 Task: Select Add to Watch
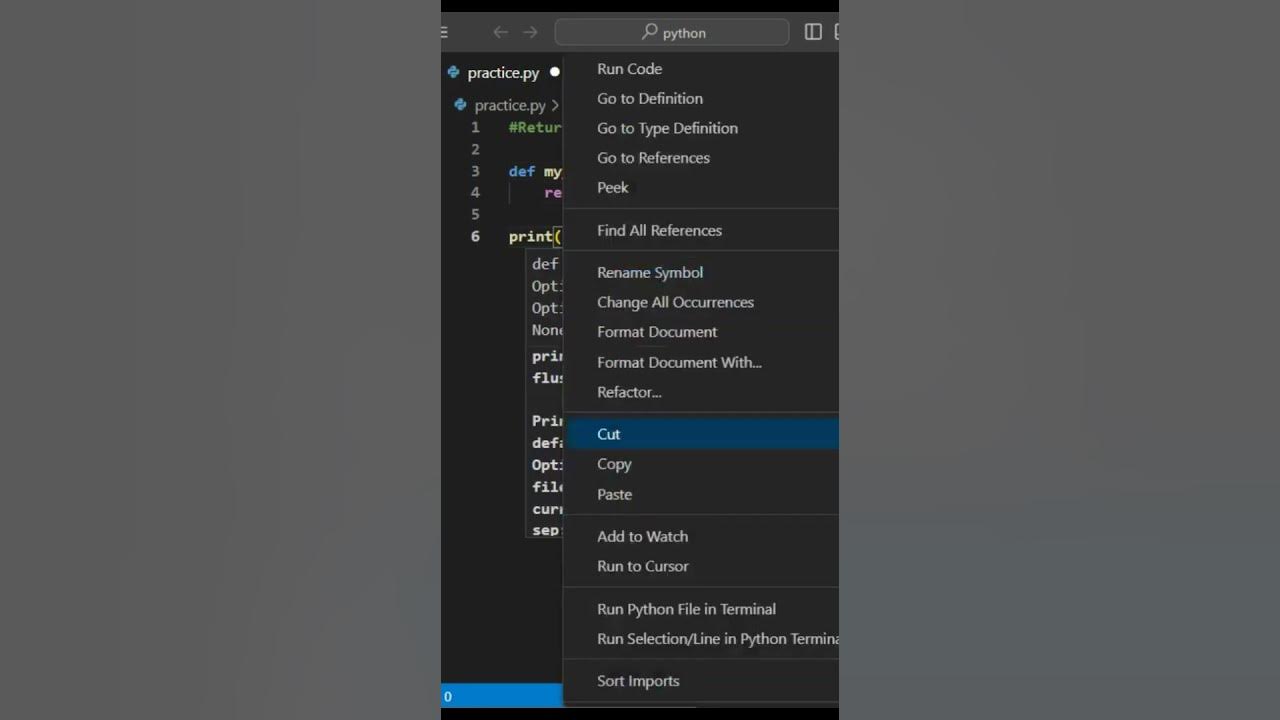point(642,536)
